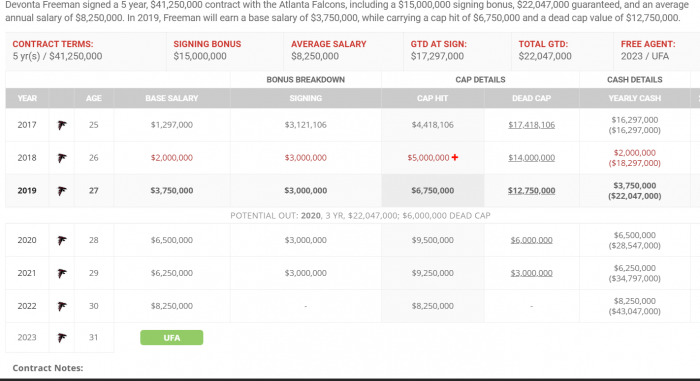Click the Falcons logo in 2022 row
The width and height of the screenshot is (700, 381).
[62, 306]
